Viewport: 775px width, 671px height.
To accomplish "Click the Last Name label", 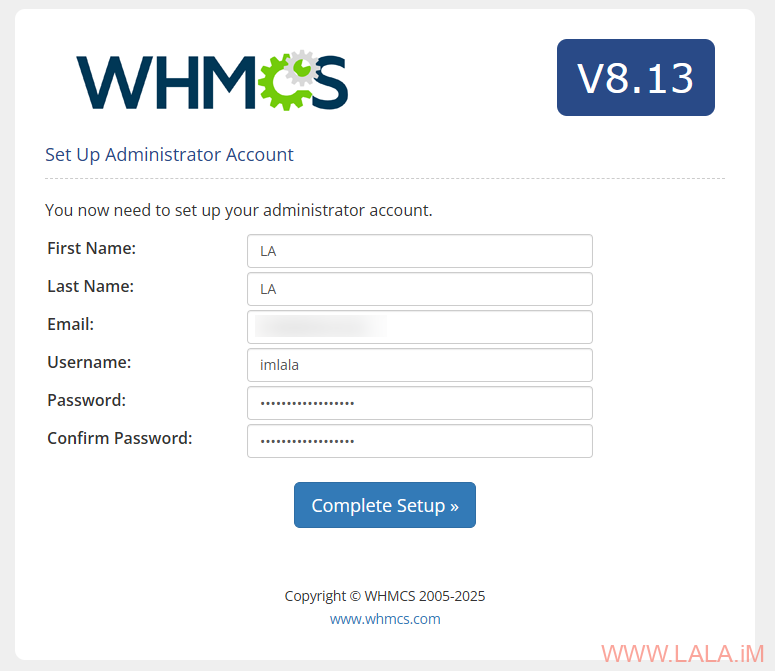I will pyautogui.click(x=90, y=286).
